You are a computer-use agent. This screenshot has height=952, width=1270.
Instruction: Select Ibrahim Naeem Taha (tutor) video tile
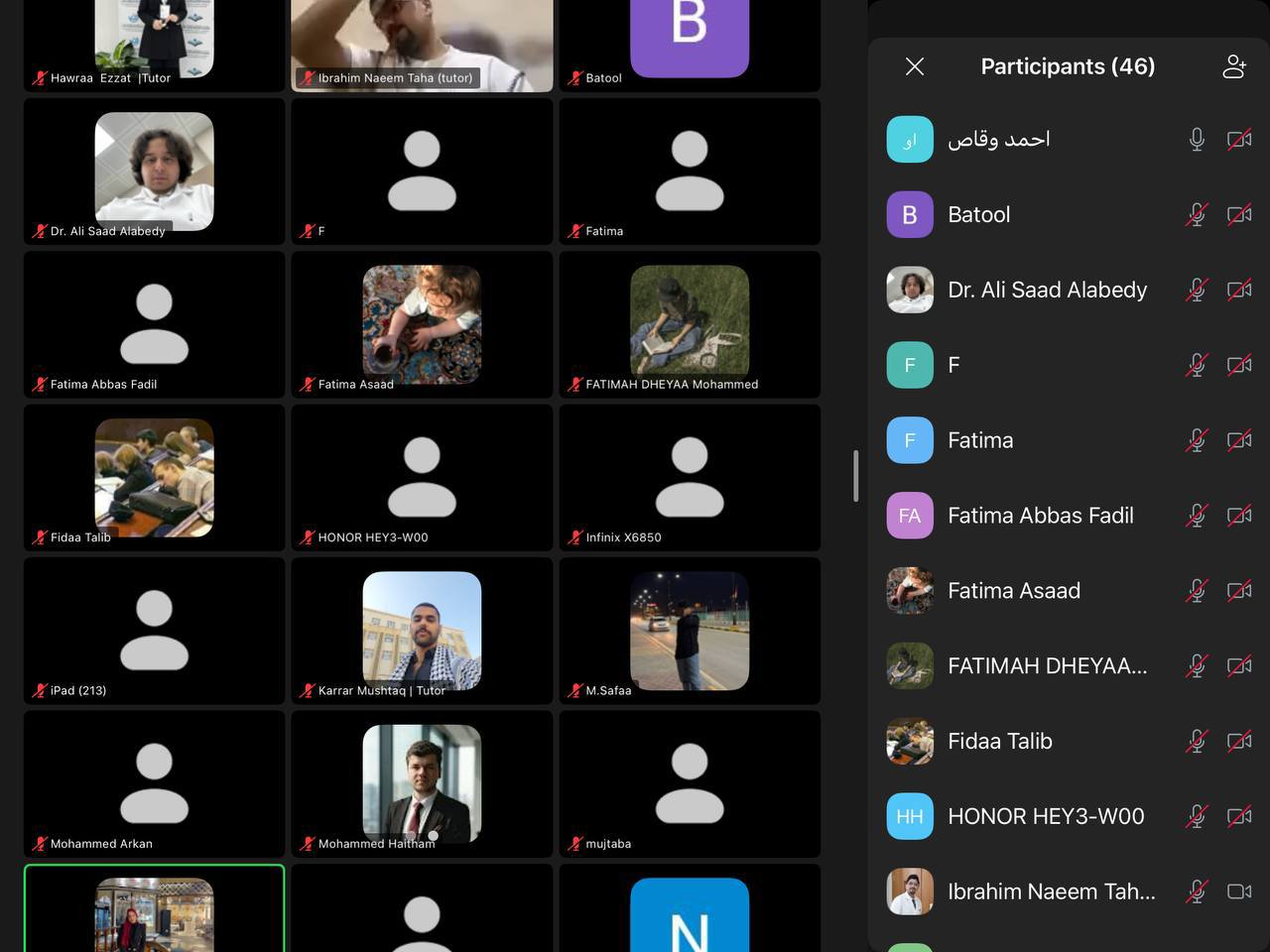pos(422,46)
